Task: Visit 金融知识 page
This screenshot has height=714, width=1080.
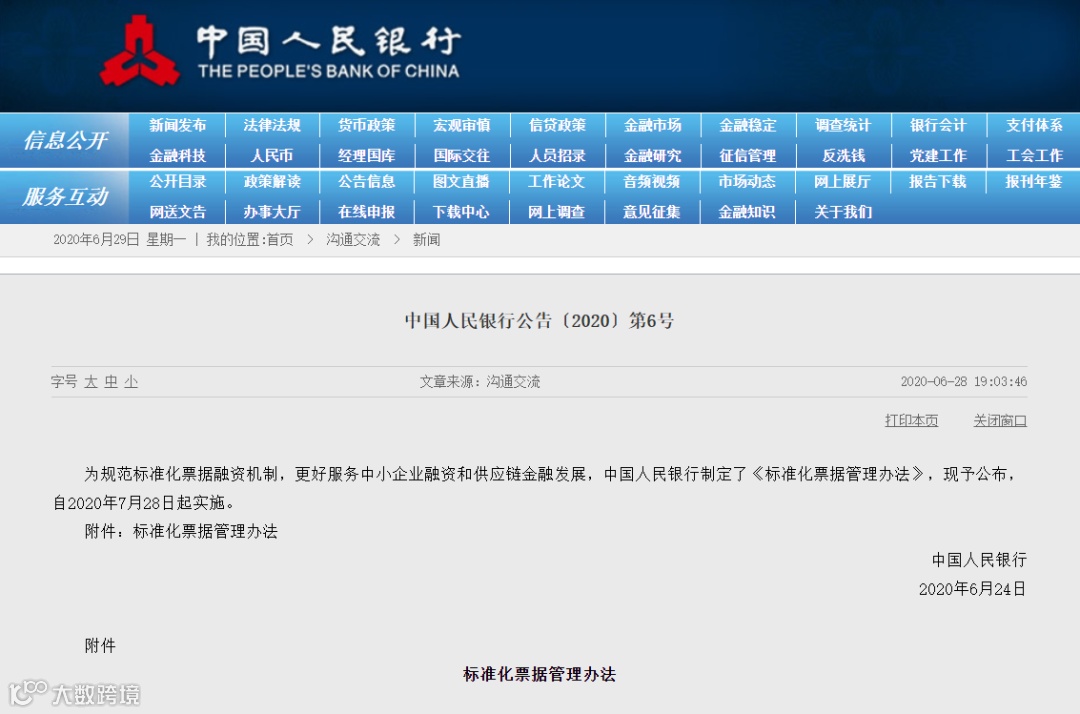Action: coord(747,212)
